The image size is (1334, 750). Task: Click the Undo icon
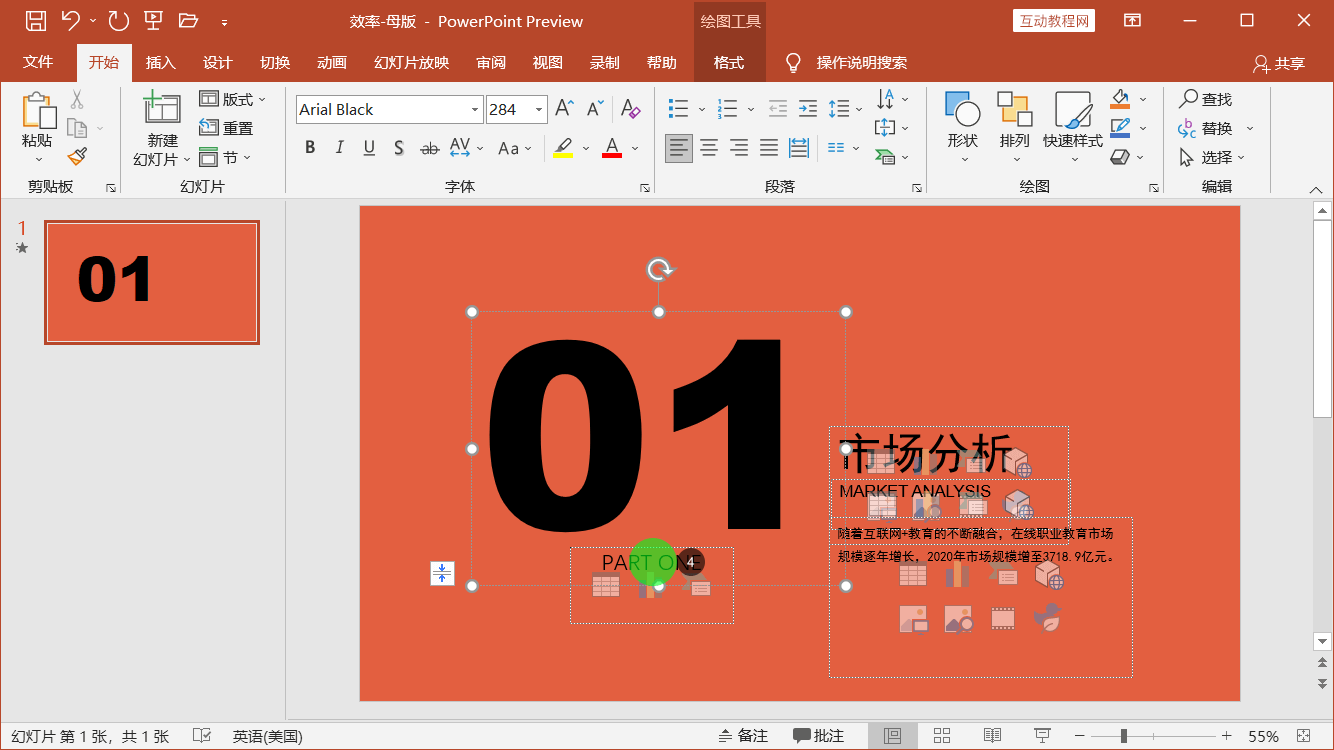click(x=70, y=20)
